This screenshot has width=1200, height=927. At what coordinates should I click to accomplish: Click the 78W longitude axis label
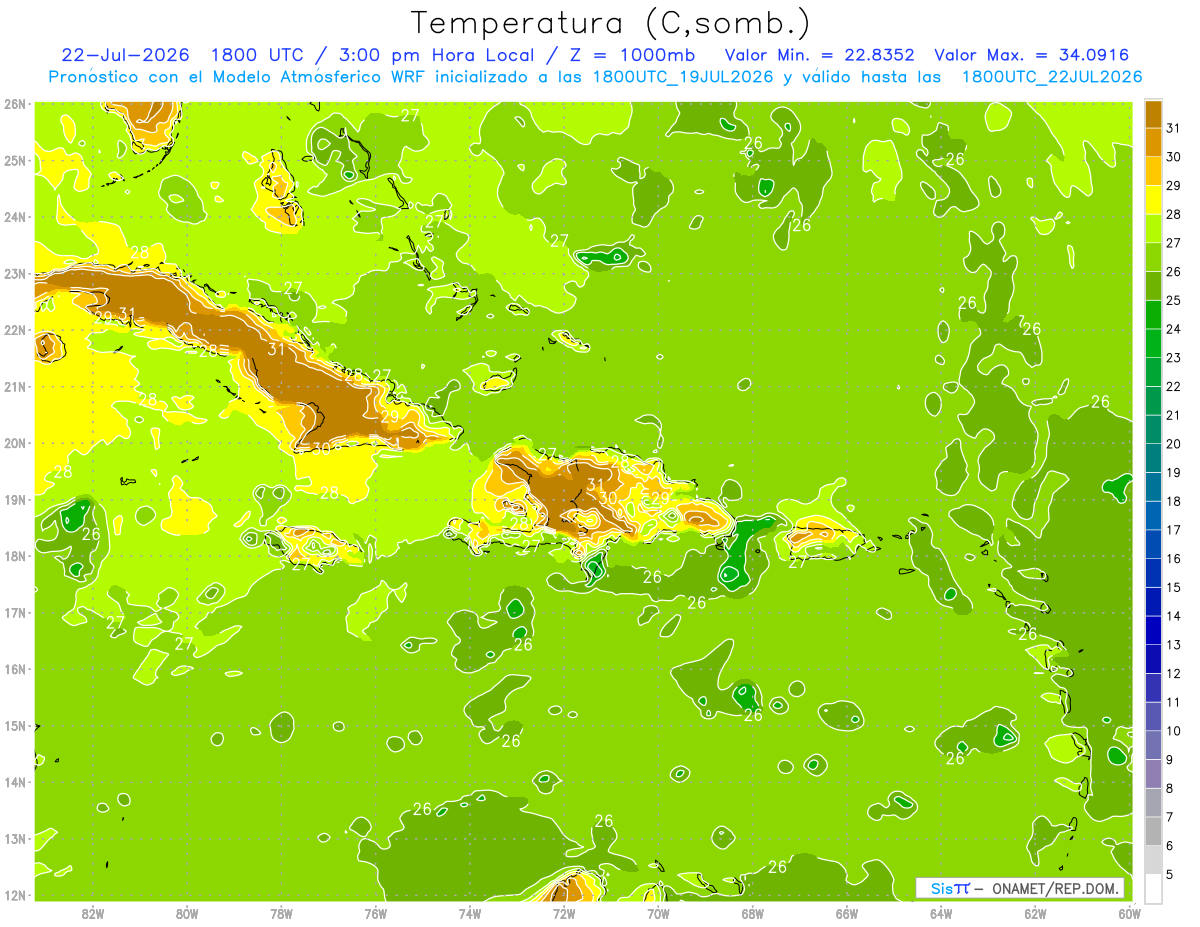click(x=281, y=913)
